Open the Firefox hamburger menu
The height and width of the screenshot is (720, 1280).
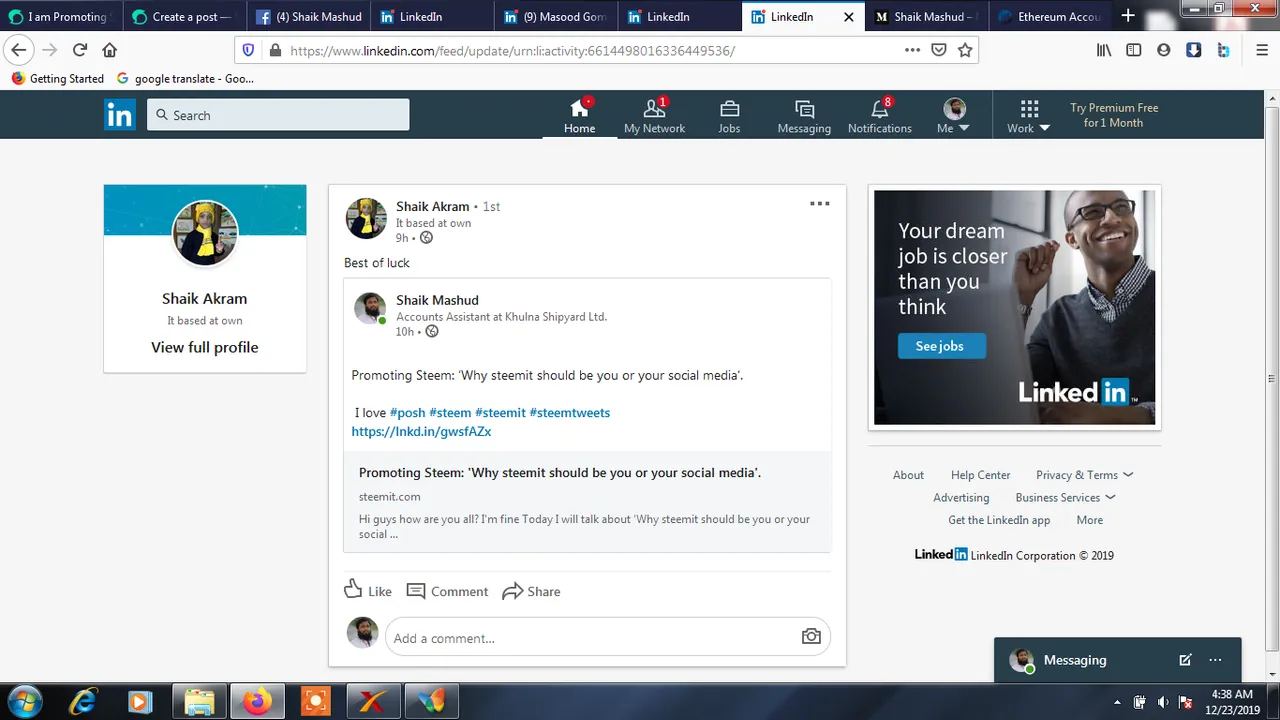coord(1262,50)
